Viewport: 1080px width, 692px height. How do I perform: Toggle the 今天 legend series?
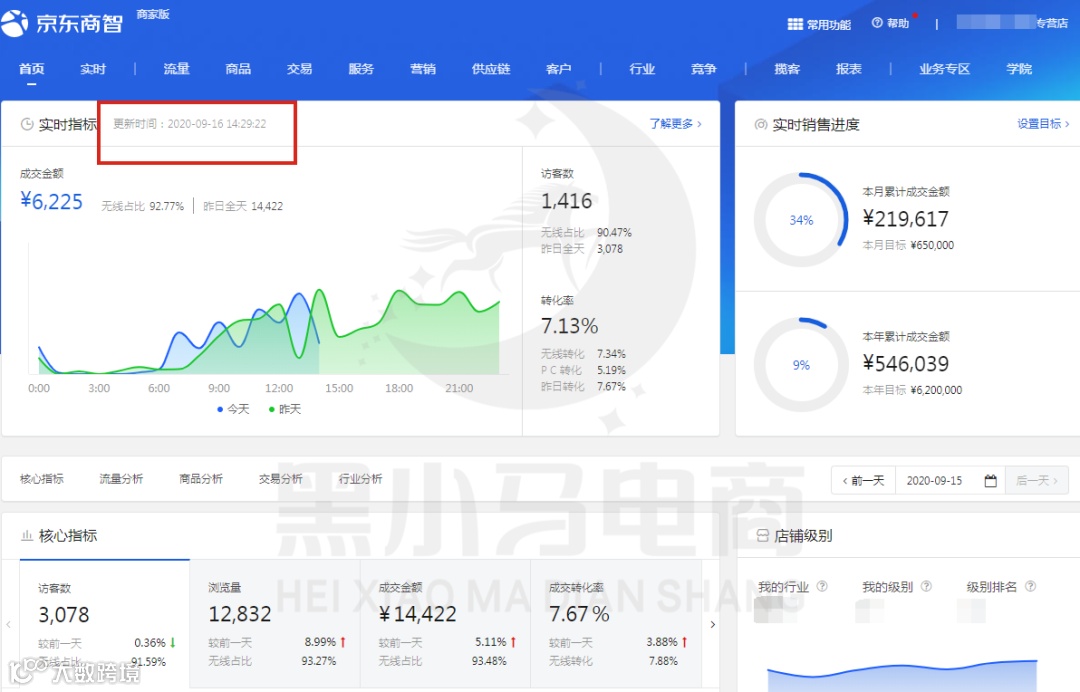pos(233,409)
